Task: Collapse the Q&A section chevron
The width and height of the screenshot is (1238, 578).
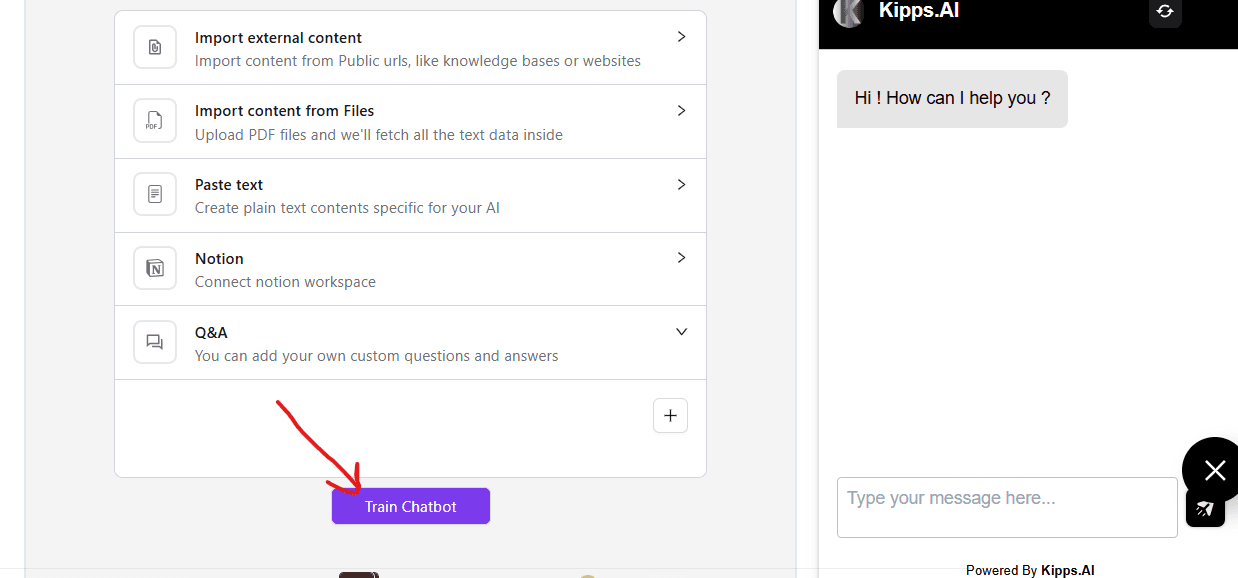Action: click(x=681, y=332)
